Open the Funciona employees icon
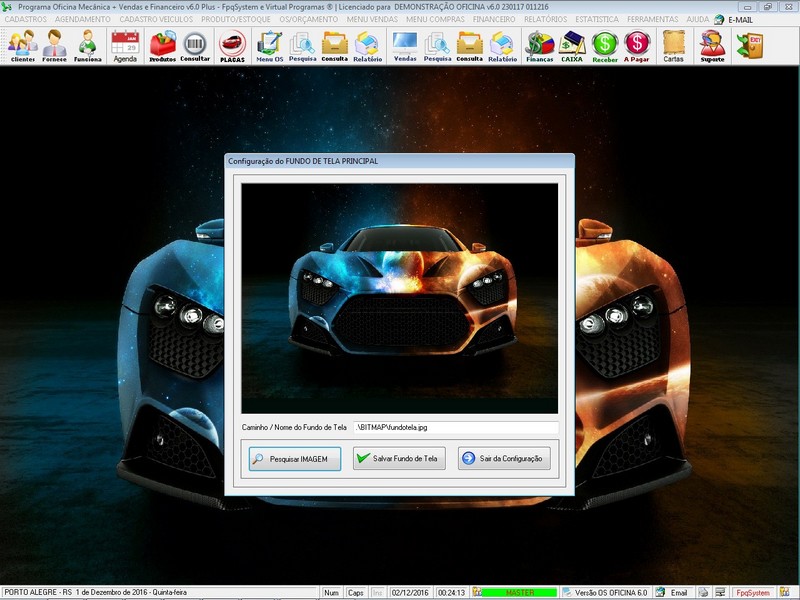Viewport: 800px width, 600px height. 88,46
